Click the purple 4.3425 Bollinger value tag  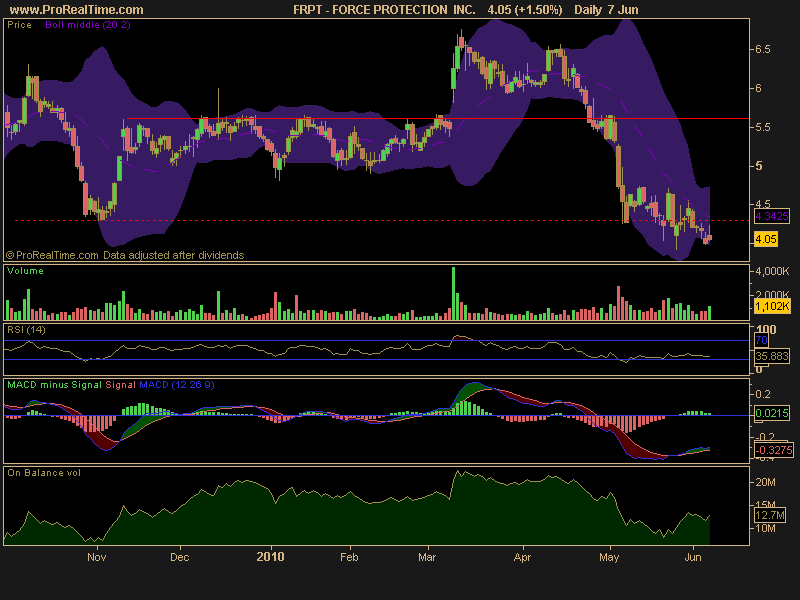[771, 216]
